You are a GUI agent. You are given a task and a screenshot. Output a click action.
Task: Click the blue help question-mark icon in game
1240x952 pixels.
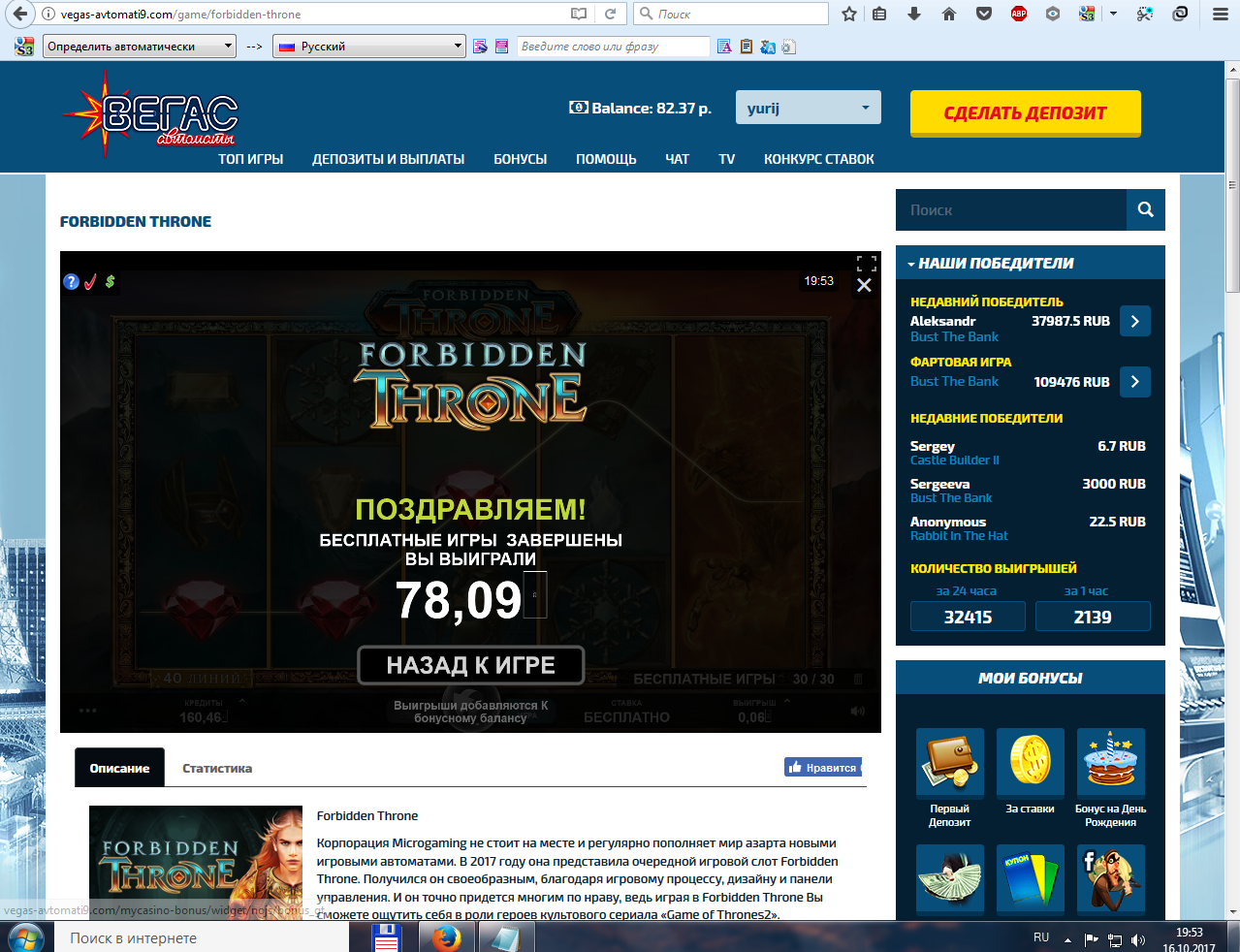[71, 281]
